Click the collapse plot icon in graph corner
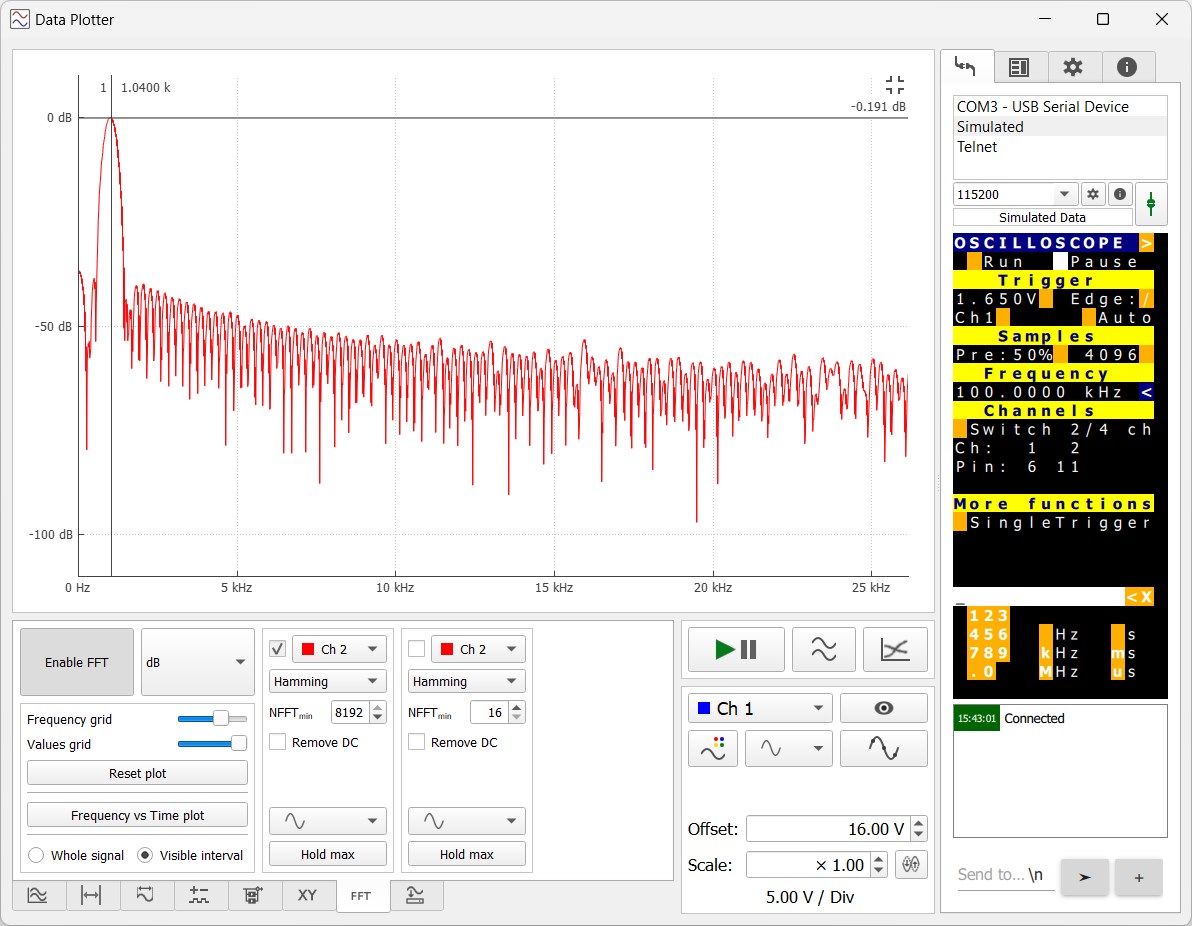This screenshot has height=926, width=1192. pyautogui.click(x=894, y=85)
